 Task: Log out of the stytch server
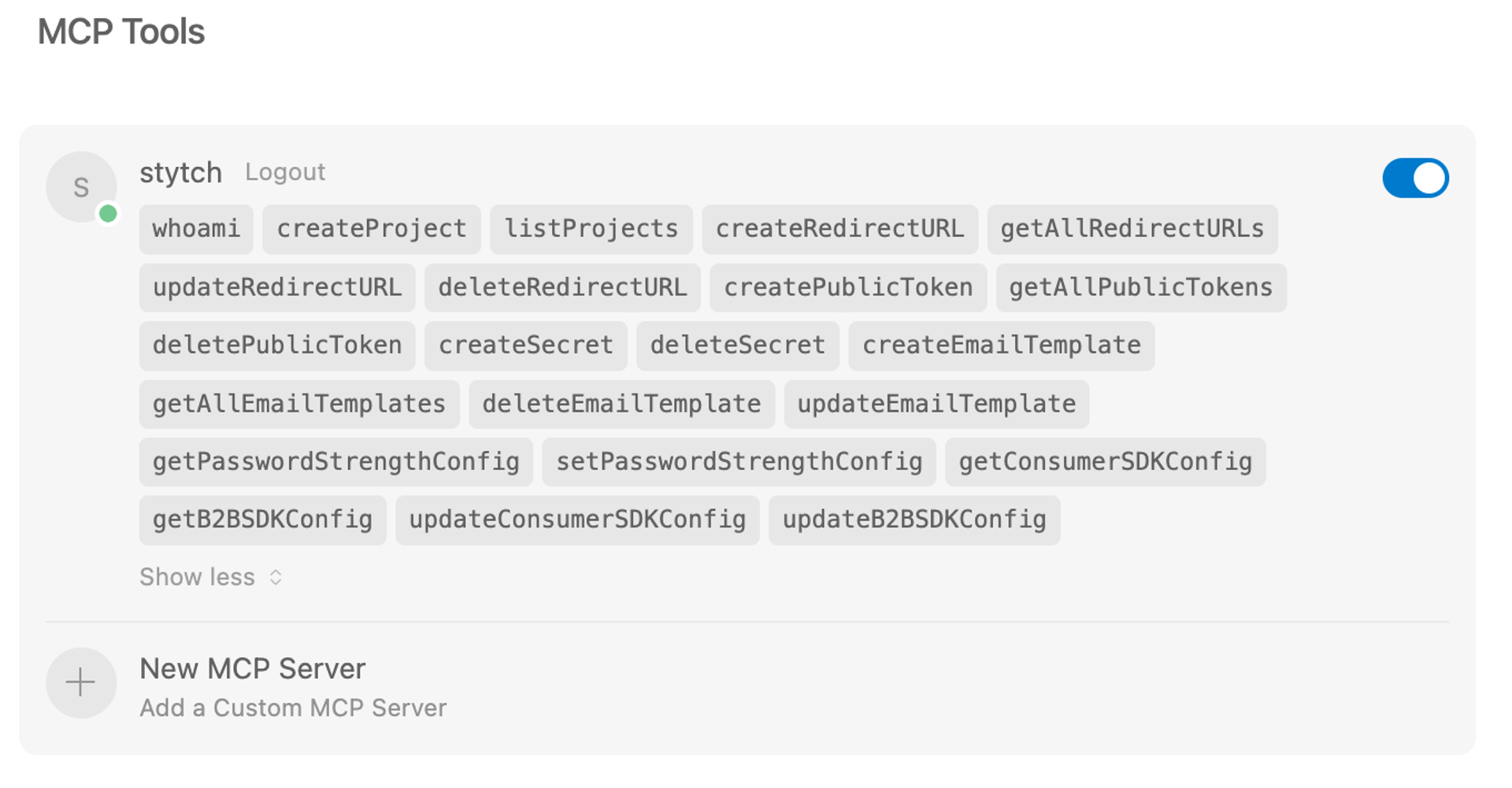[285, 172]
